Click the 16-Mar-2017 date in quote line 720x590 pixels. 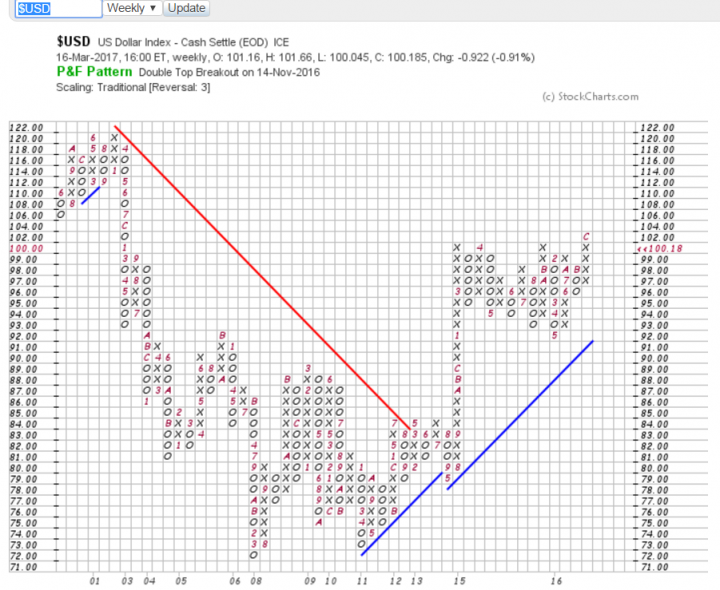pyautogui.click(x=87, y=57)
